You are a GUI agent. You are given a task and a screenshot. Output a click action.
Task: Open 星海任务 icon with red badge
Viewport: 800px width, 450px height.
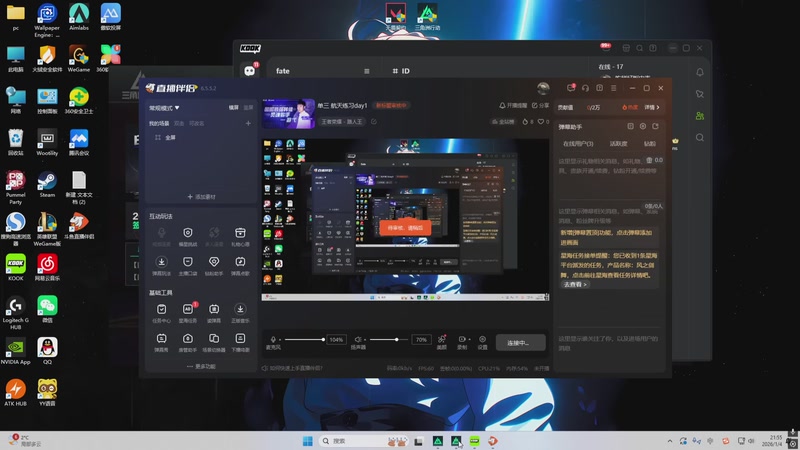188,309
